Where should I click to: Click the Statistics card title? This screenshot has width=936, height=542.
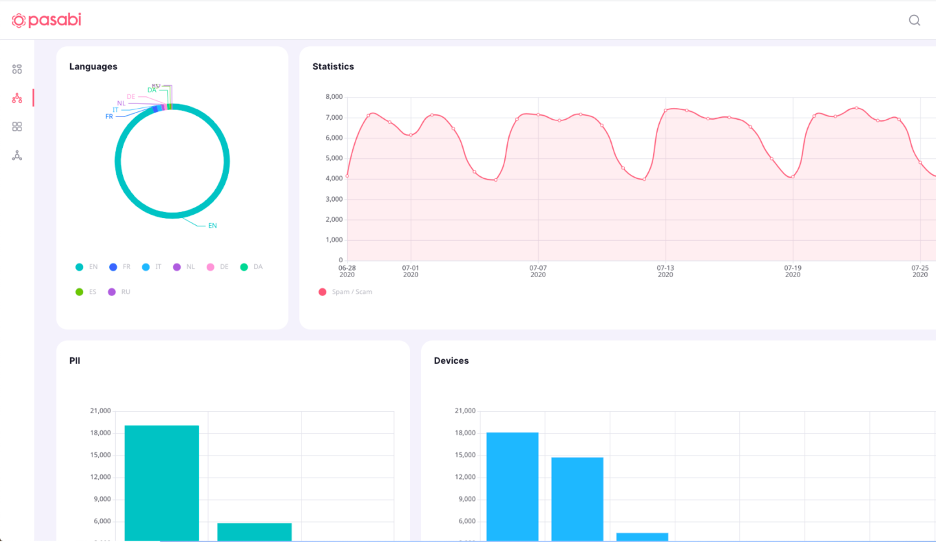tap(333, 66)
